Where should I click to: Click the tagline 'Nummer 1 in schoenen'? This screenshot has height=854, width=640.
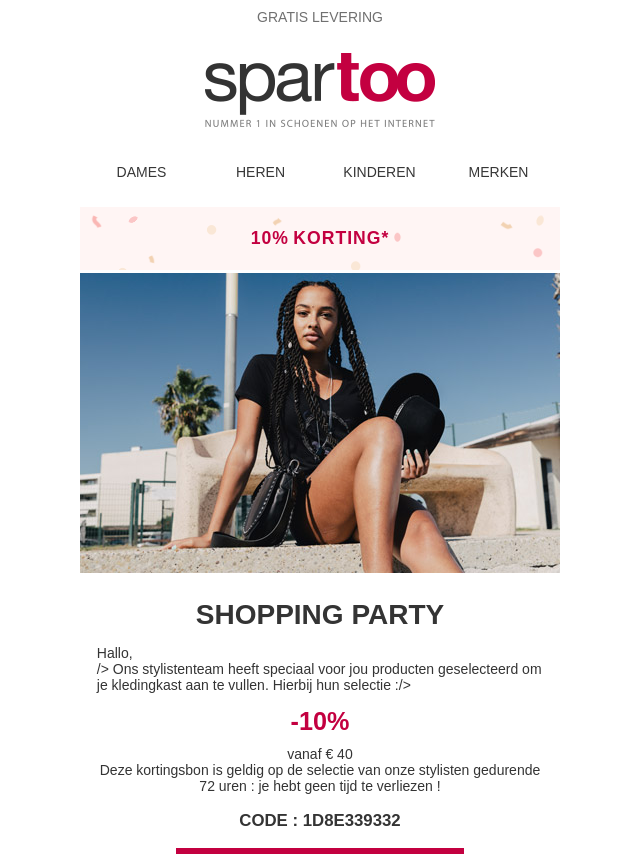320,124
